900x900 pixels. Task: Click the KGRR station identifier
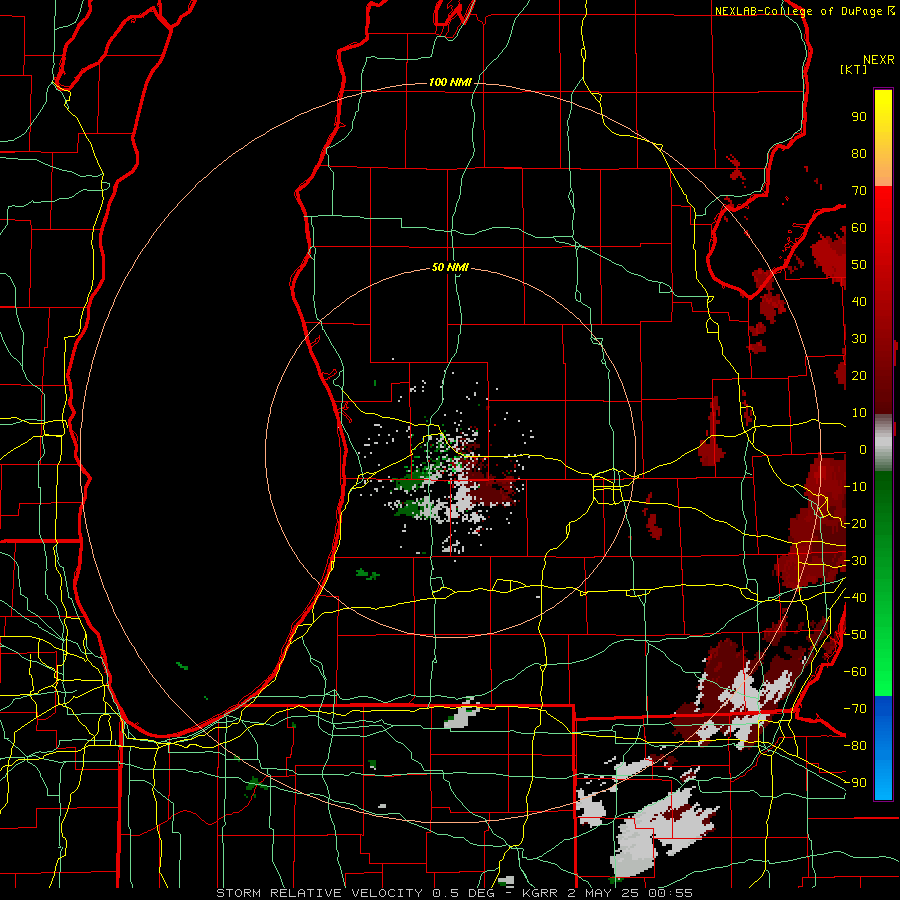tap(540, 893)
